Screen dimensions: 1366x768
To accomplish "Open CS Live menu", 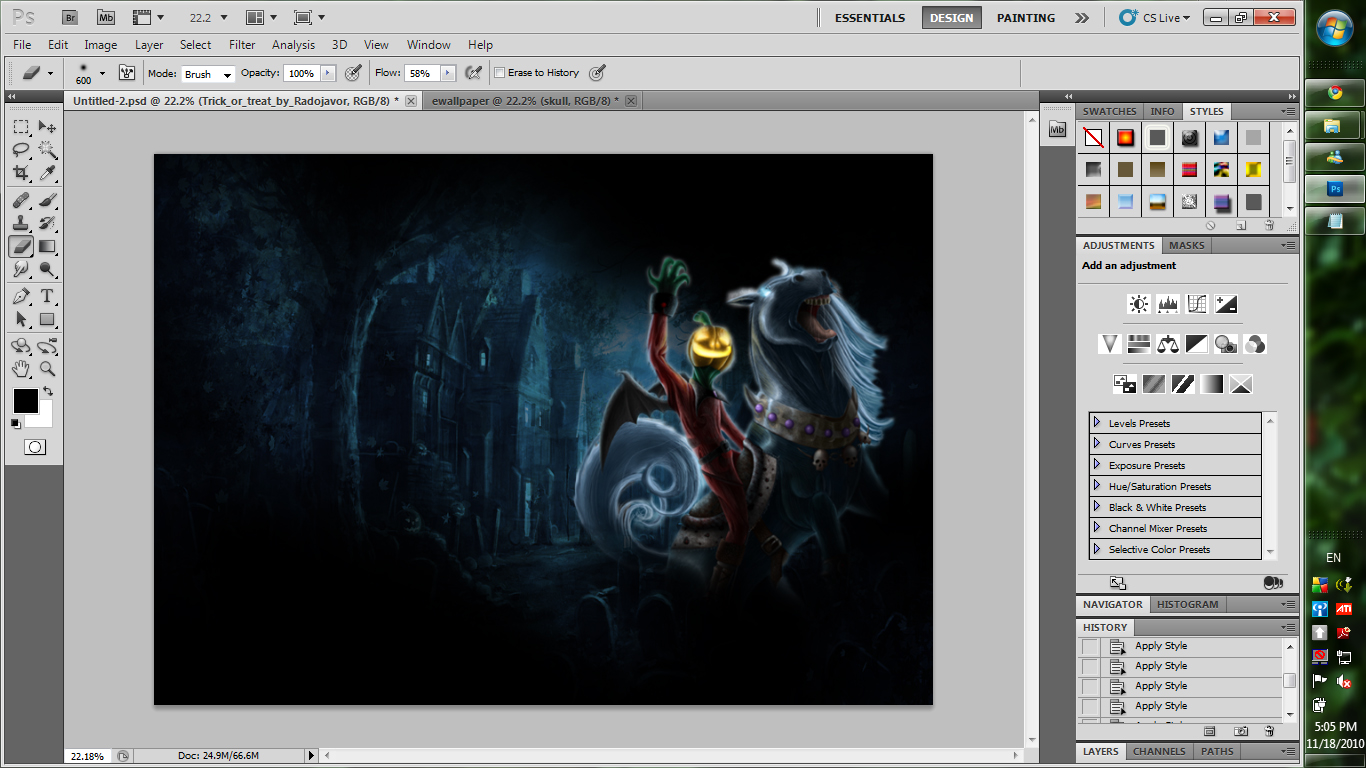I will point(1155,18).
